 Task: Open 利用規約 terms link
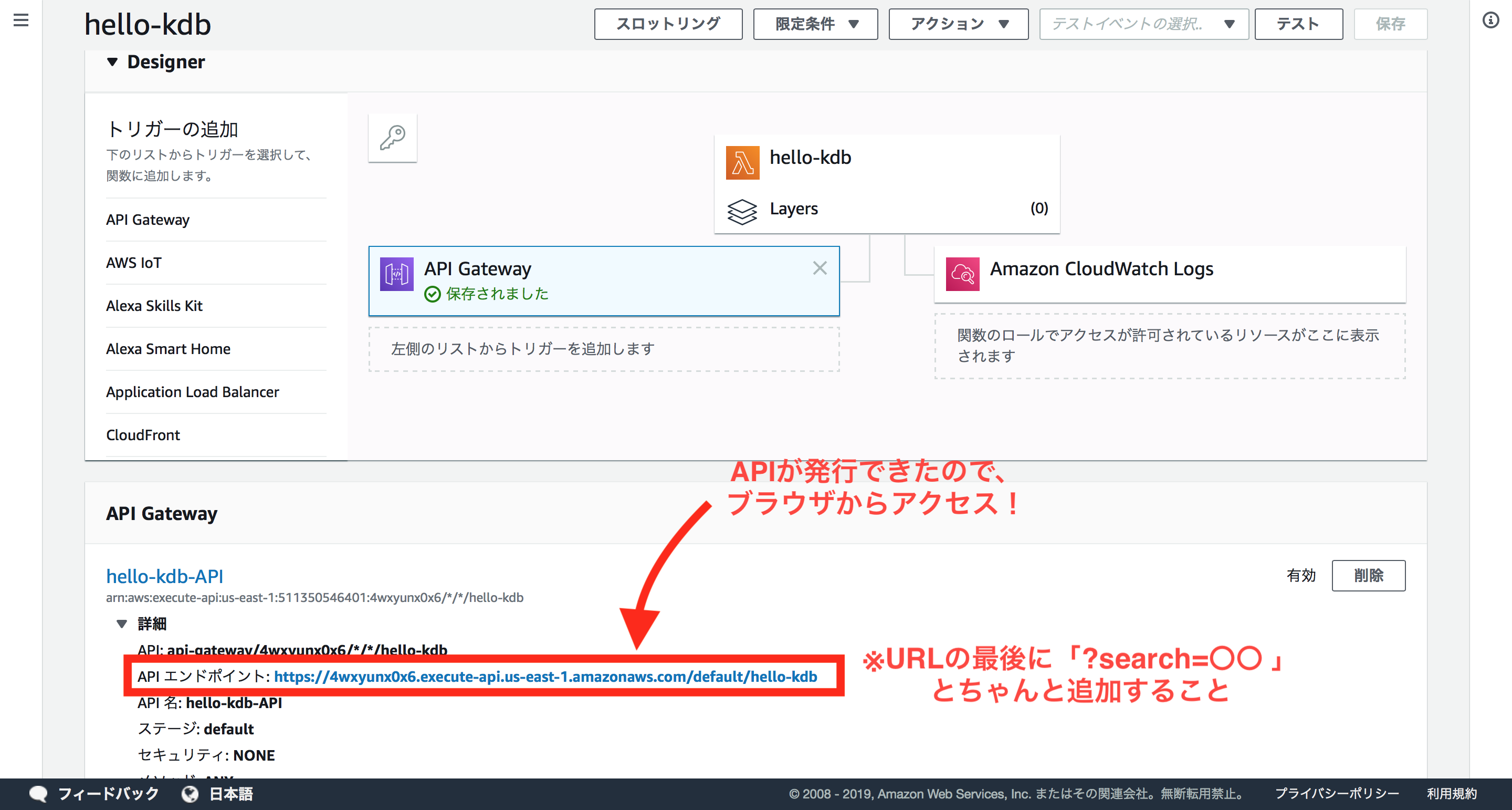click(1452, 794)
